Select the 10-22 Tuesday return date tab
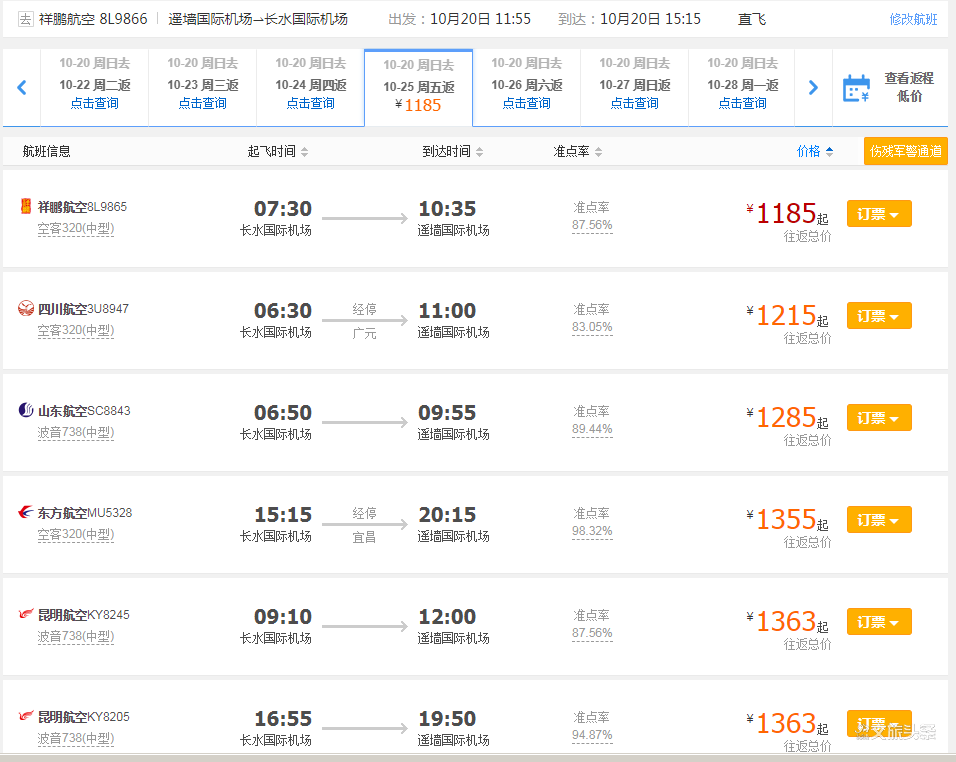This screenshot has height=762, width=956. [x=94, y=86]
